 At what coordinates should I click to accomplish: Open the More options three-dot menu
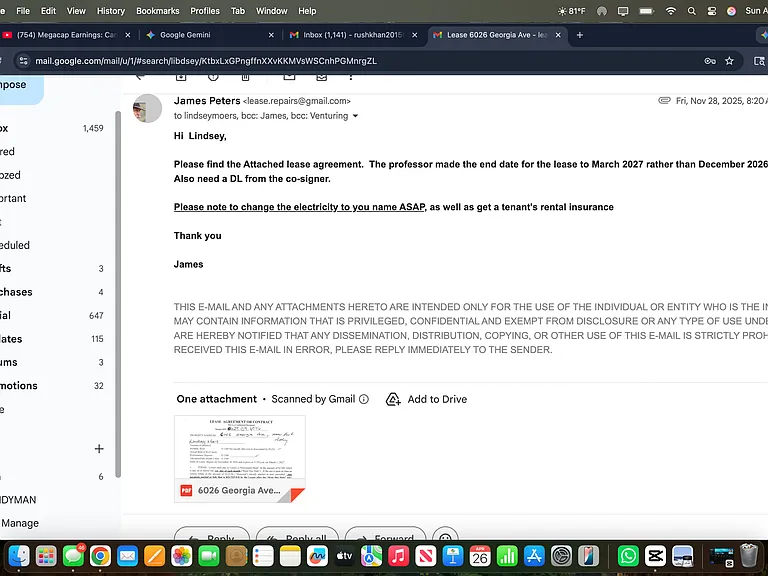(351, 77)
